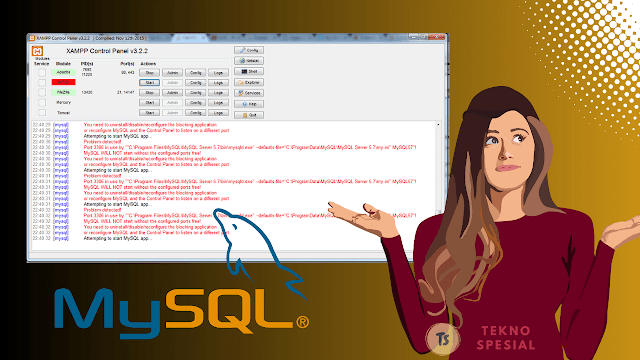Screen dimensions: 640x360
Task: Click the Tomcat row Admin button
Action: pyautogui.click(x=172, y=113)
